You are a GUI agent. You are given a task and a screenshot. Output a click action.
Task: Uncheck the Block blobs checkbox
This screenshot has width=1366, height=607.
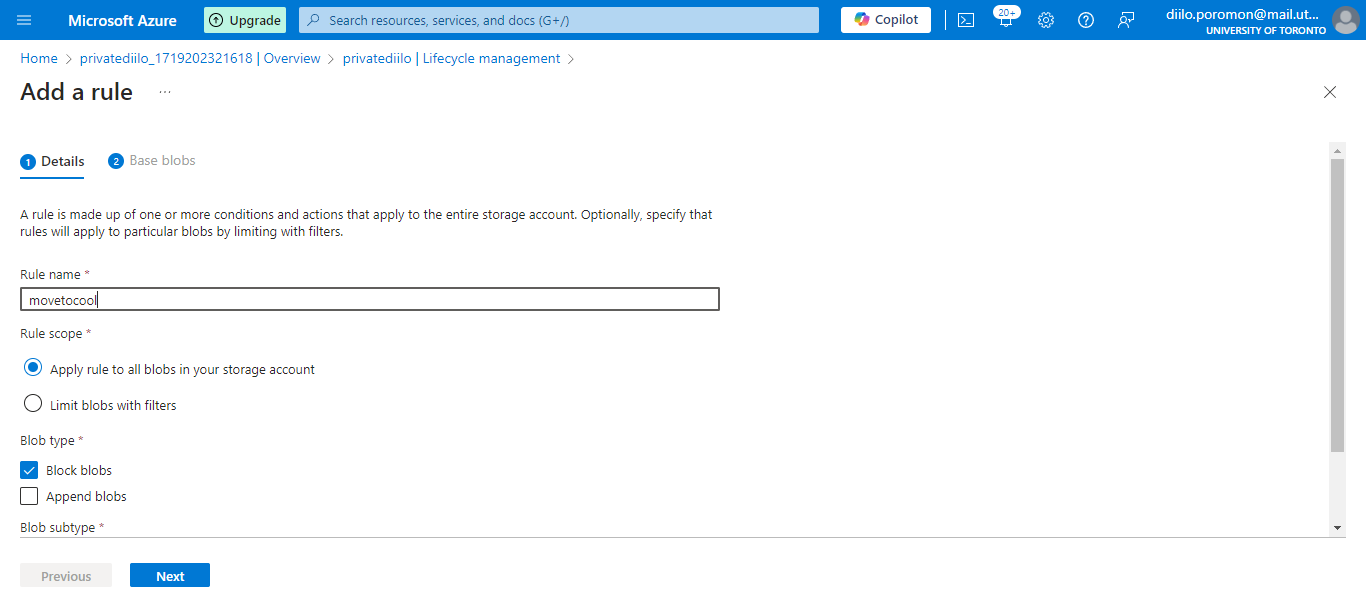pyautogui.click(x=29, y=470)
